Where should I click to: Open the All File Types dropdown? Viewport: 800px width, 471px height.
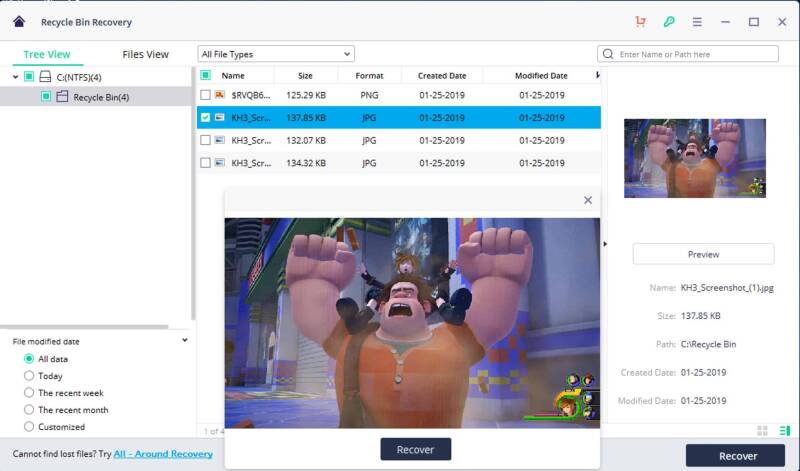276,54
